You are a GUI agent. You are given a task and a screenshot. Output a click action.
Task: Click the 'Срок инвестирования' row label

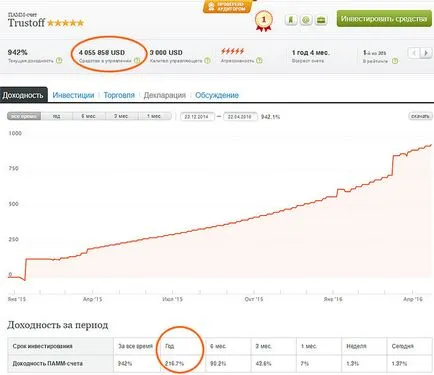pos(42,346)
